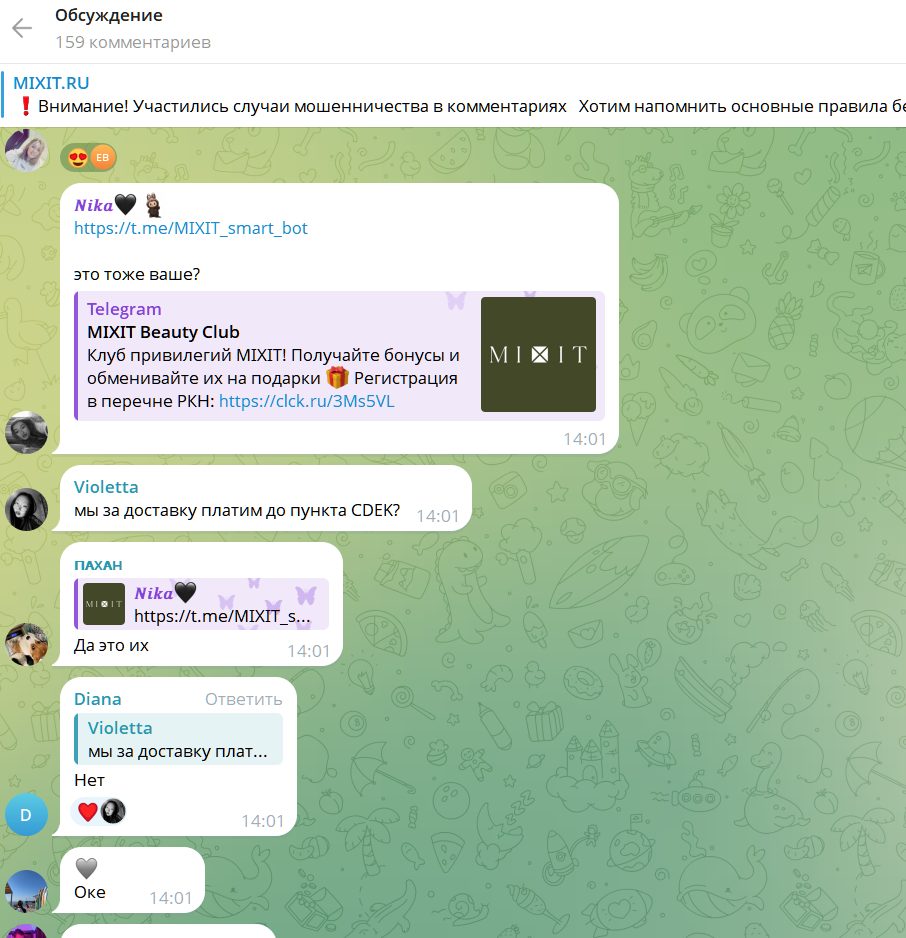The image size is (906, 938).
Task: Open the MIXIT logo preview thumbnail
Action: point(538,354)
